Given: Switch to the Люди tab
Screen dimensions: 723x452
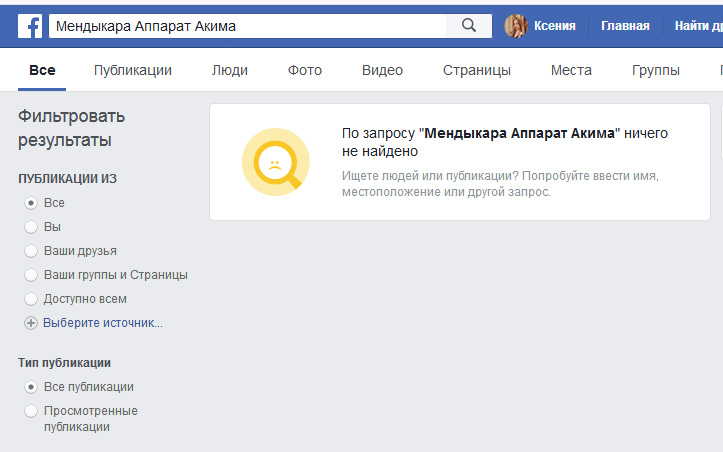Looking at the screenshot, I should coord(230,70).
